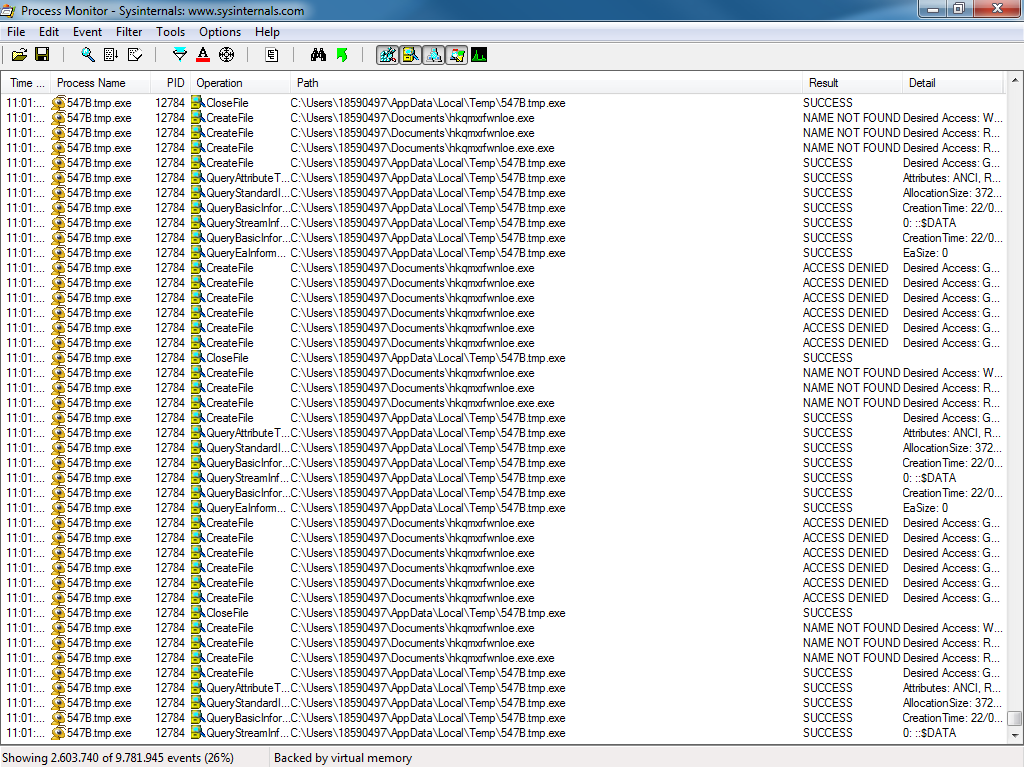Toggle Show Profiling Events graph button

pyautogui.click(x=479, y=55)
